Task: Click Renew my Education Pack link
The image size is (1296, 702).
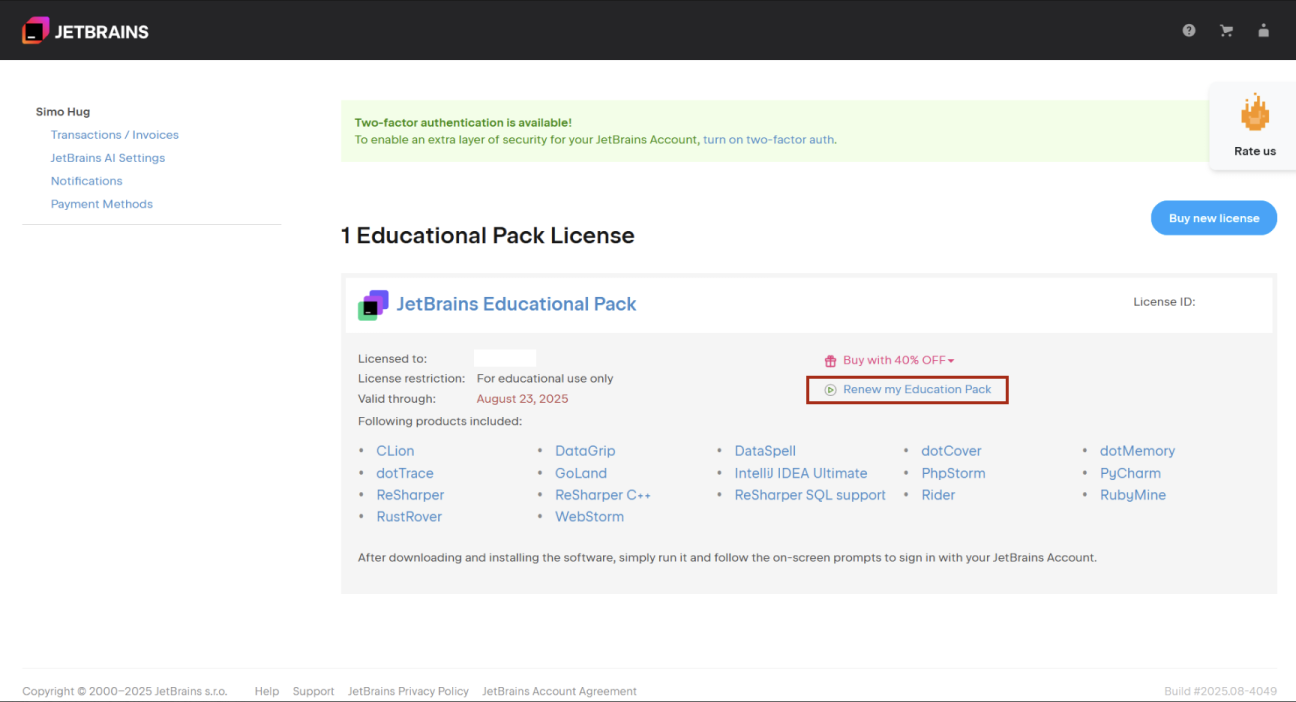Action: point(917,389)
